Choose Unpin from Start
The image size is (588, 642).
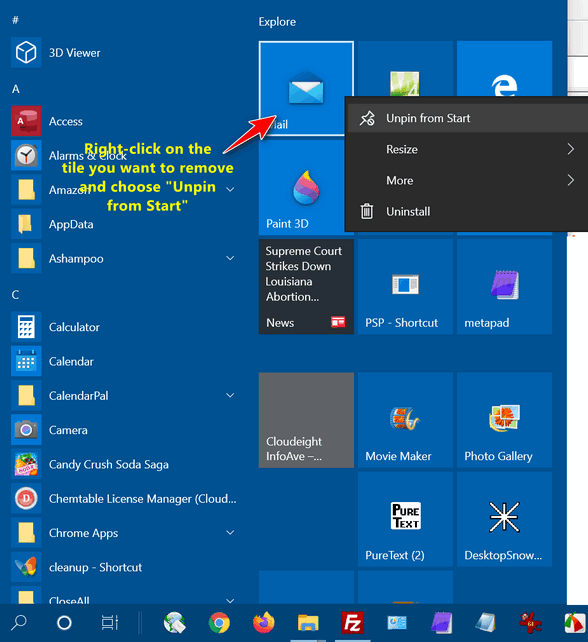(467, 118)
